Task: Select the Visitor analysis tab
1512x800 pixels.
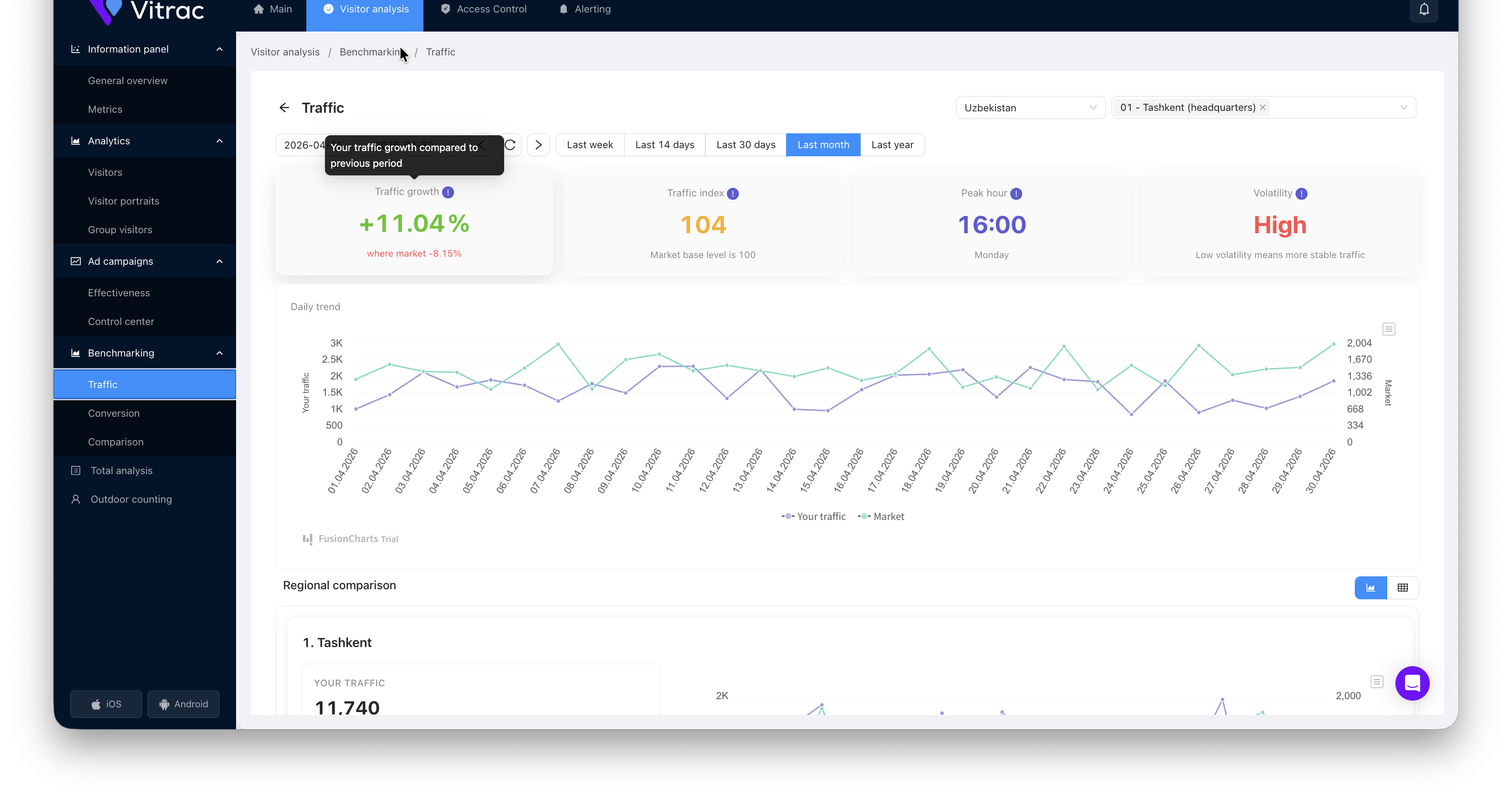Action: click(365, 10)
